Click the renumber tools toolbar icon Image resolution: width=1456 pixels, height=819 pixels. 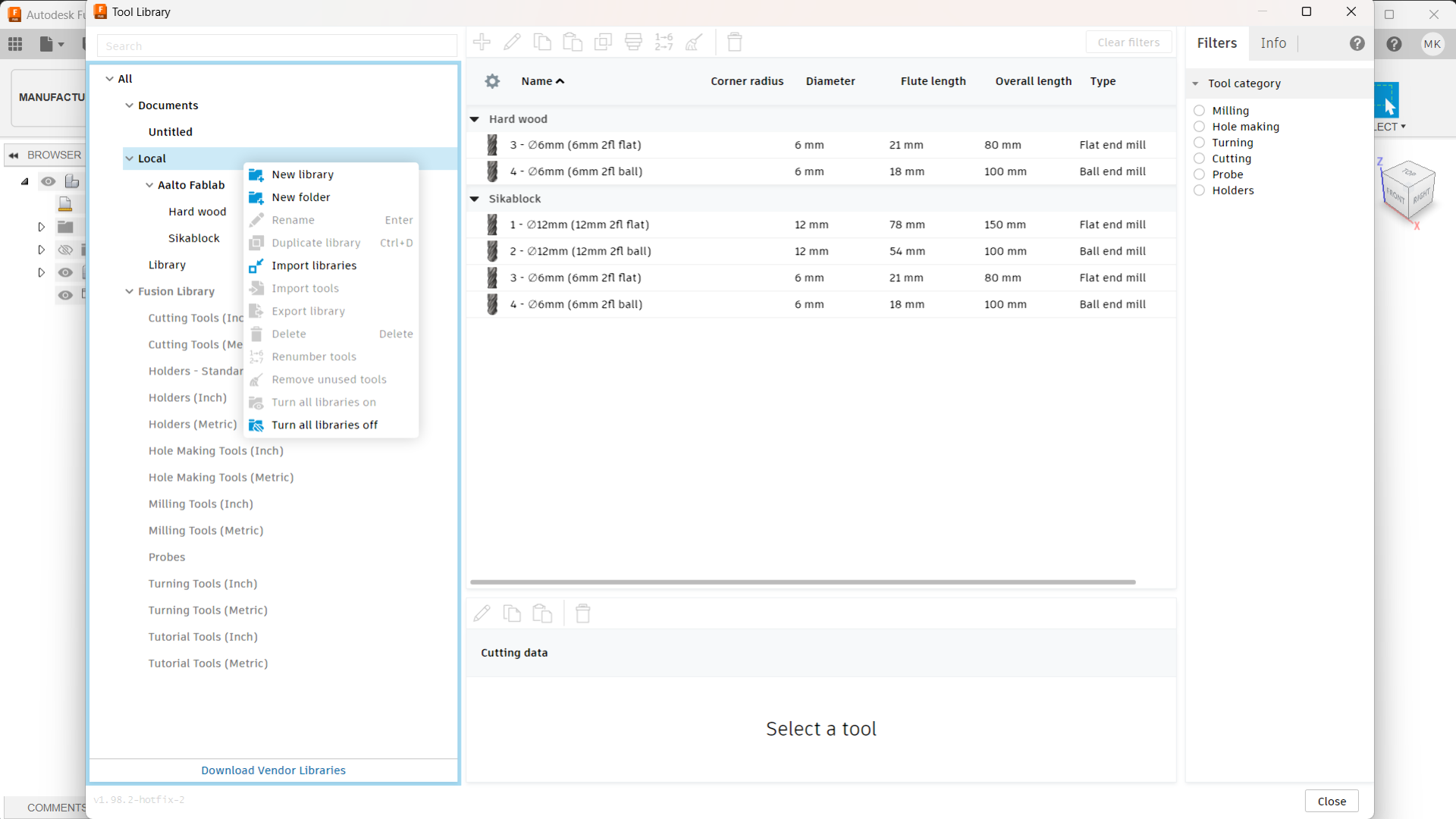tap(664, 42)
